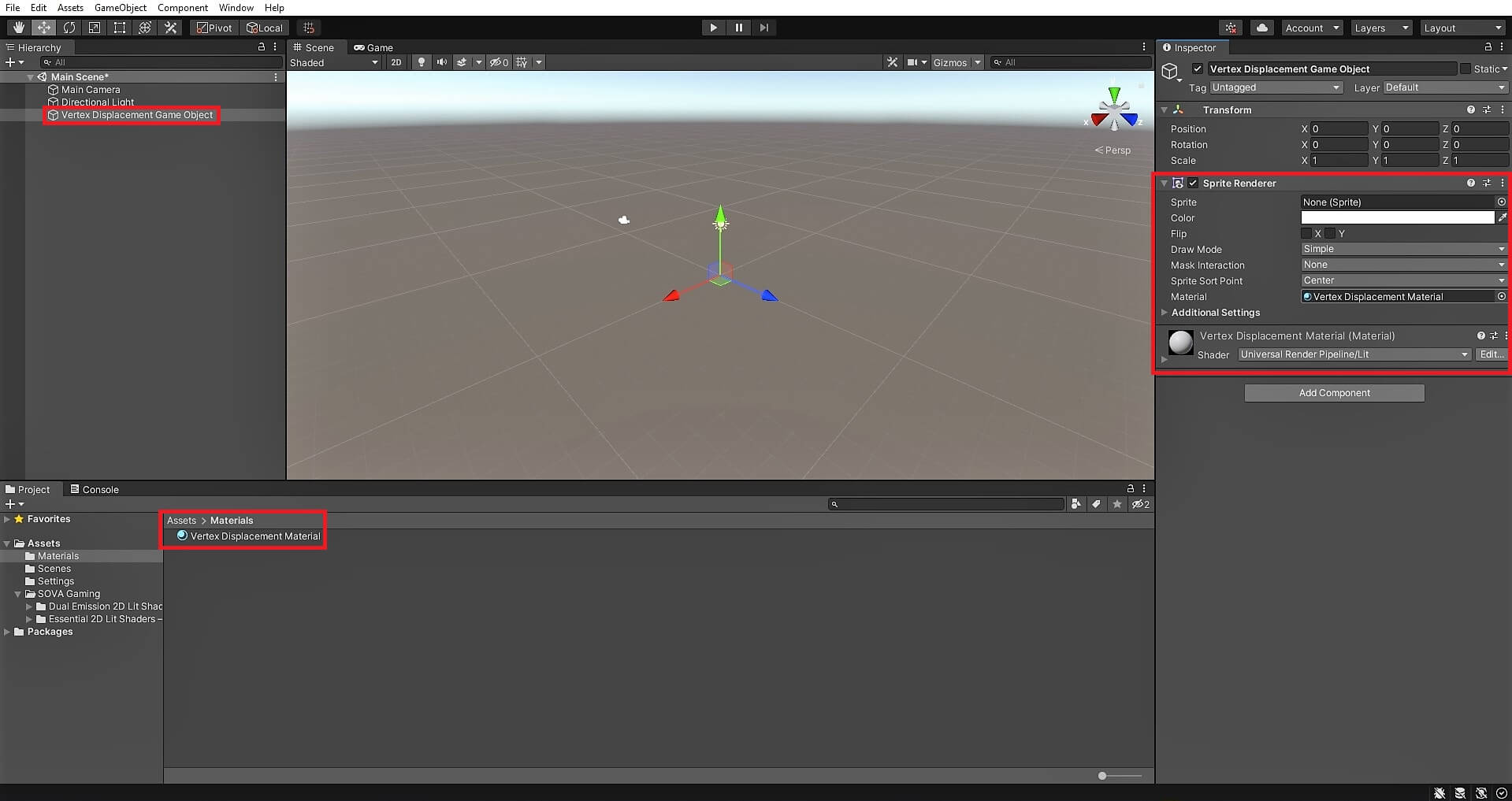1512x801 pixels.
Task: Click the Step forward button
Action: (763, 28)
